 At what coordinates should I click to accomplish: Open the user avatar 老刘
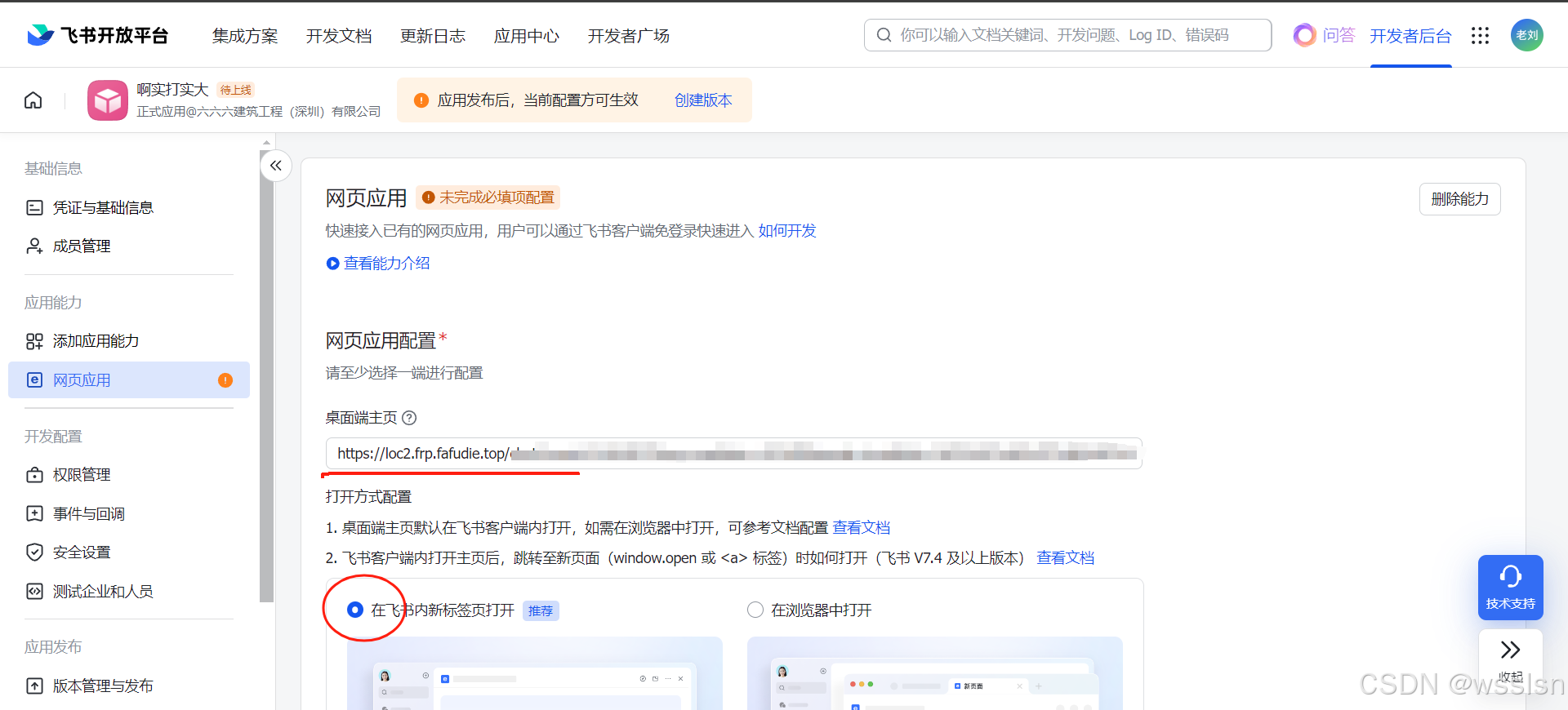pyautogui.click(x=1526, y=35)
